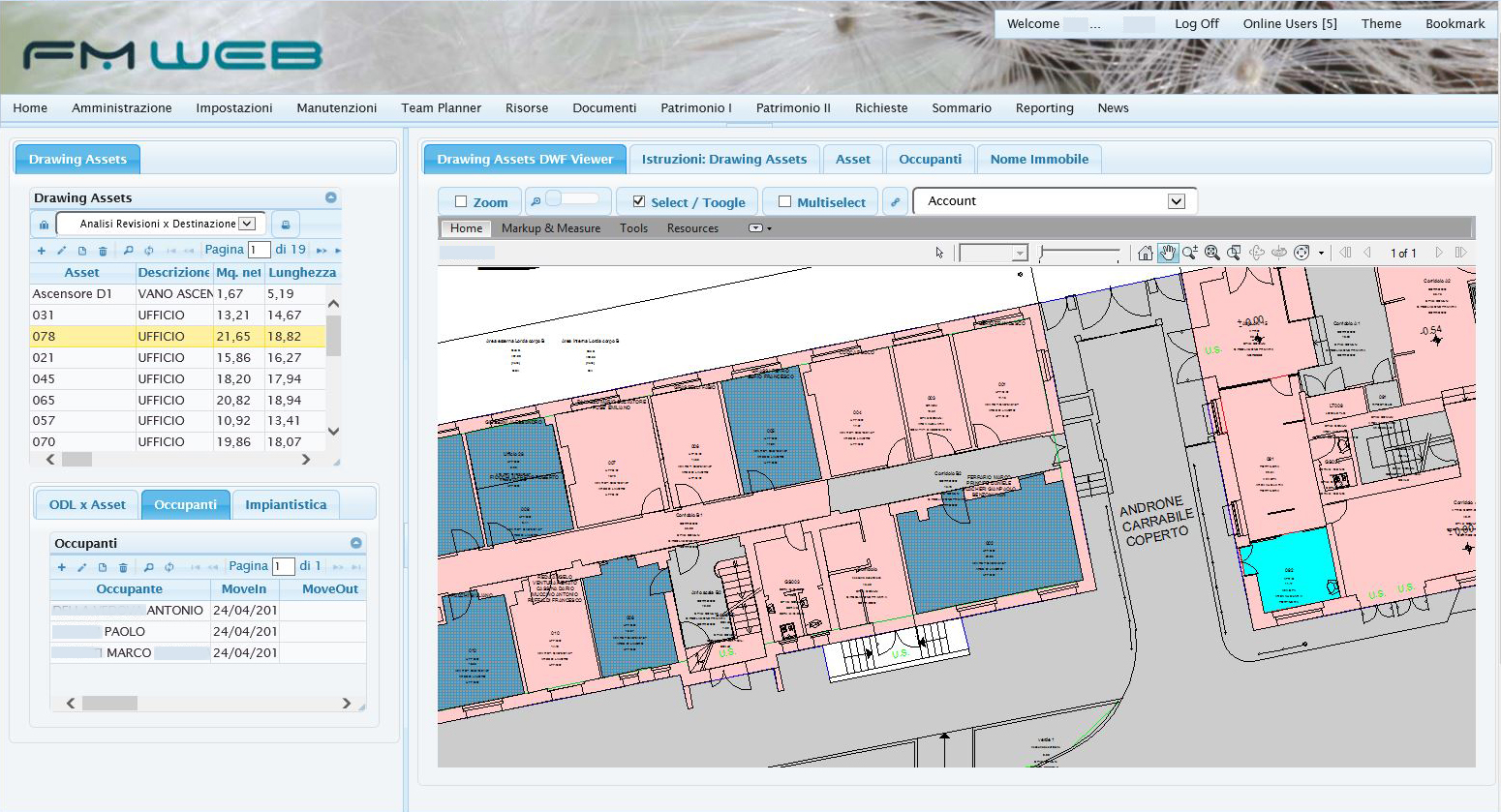Image resolution: width=1501 pixels, height=812 pixels.
Task: Refresh the Occupanti grid
Action: (169, 567)
